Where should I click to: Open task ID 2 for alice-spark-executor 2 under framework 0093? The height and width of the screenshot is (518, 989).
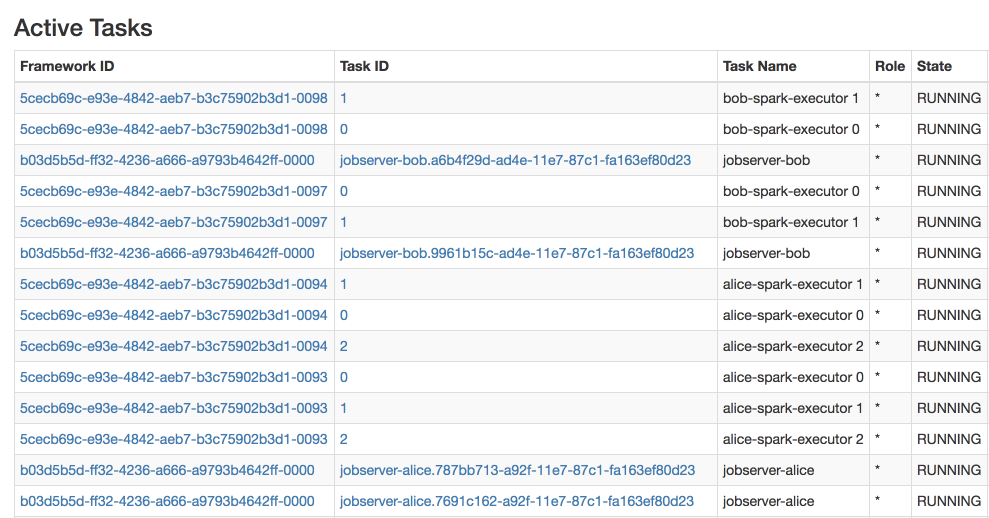[x=344, y=439]
